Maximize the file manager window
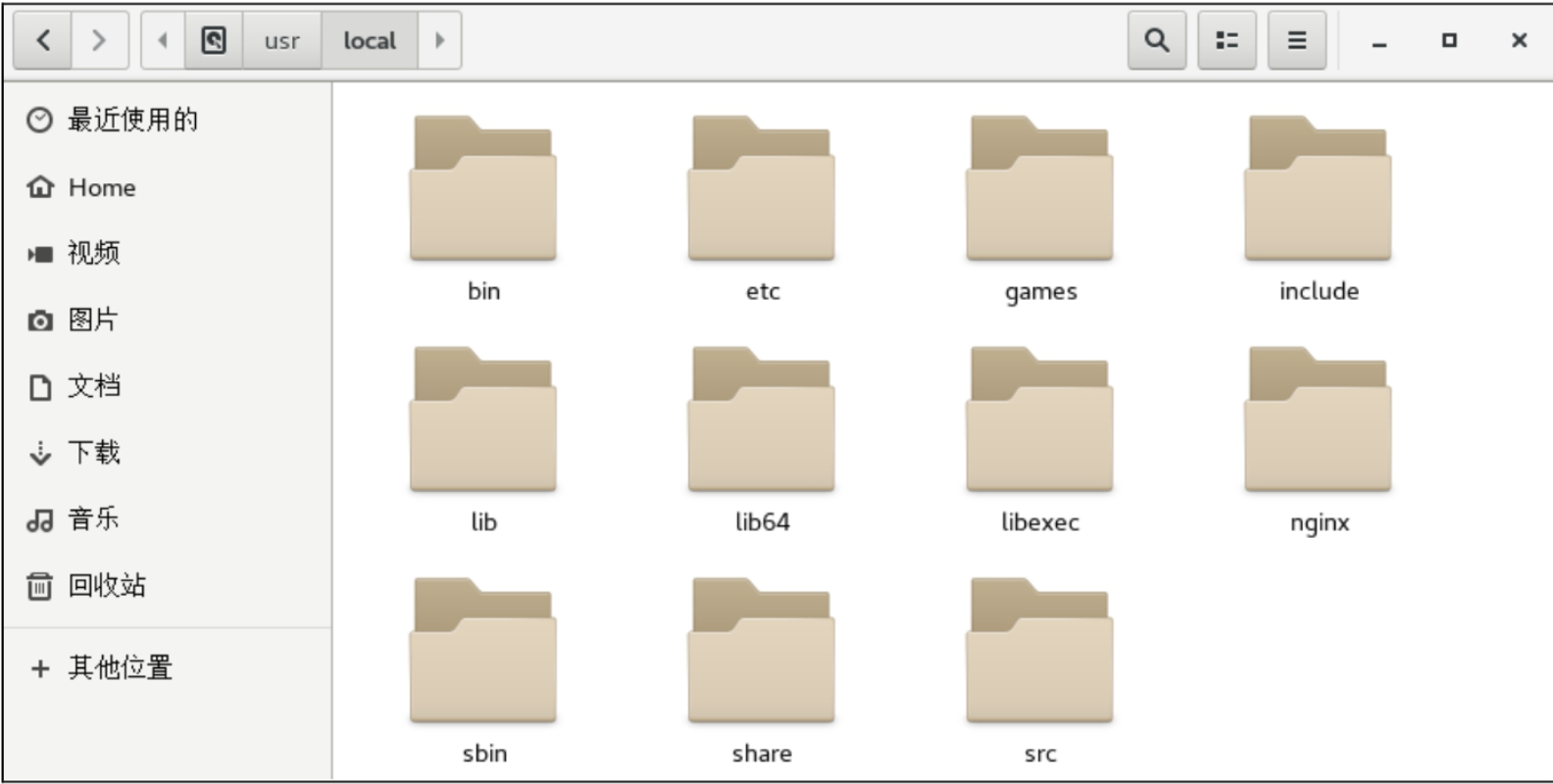Screen dimensions: 1553x784 [x=1449, y=40]
